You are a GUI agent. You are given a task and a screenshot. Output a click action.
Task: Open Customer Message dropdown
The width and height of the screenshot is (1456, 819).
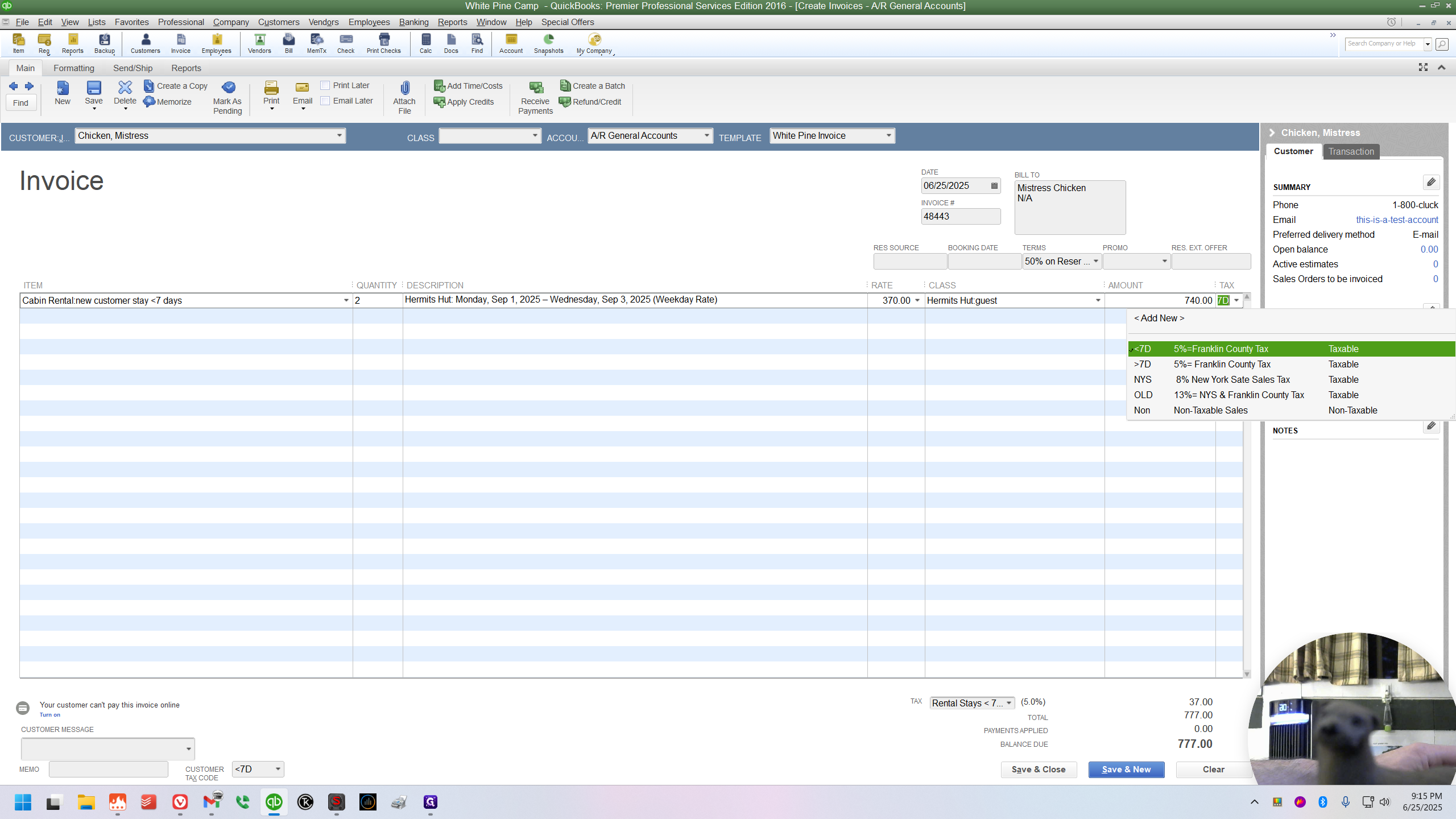tap(188, 749)
